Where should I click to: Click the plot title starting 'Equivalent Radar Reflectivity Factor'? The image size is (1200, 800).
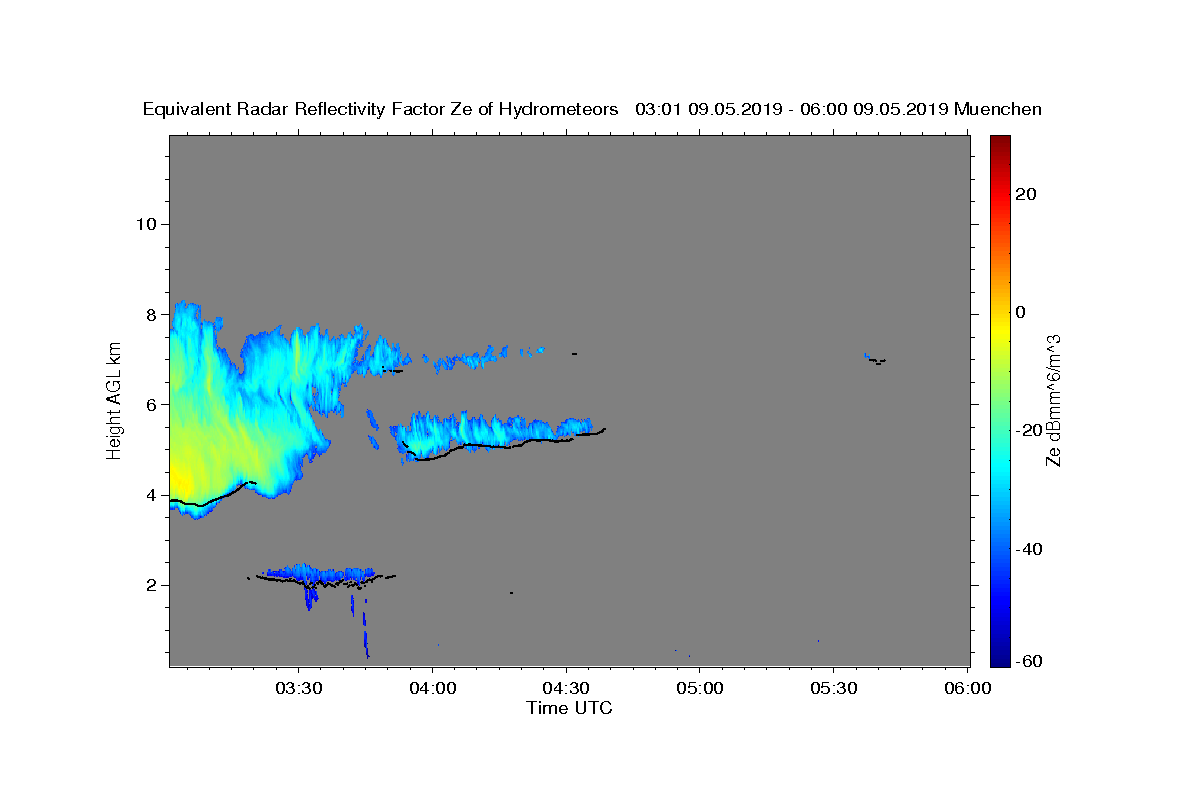pyautogui.click(x=592, y=109)
